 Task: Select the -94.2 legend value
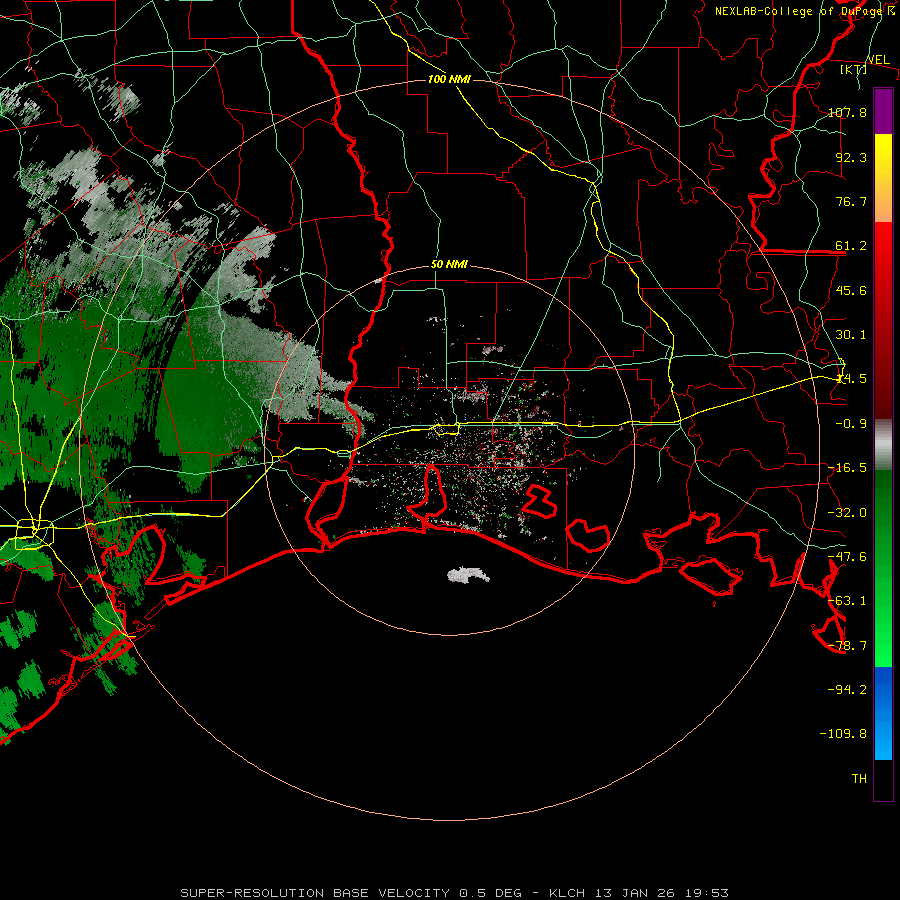(x=847, y=689)
